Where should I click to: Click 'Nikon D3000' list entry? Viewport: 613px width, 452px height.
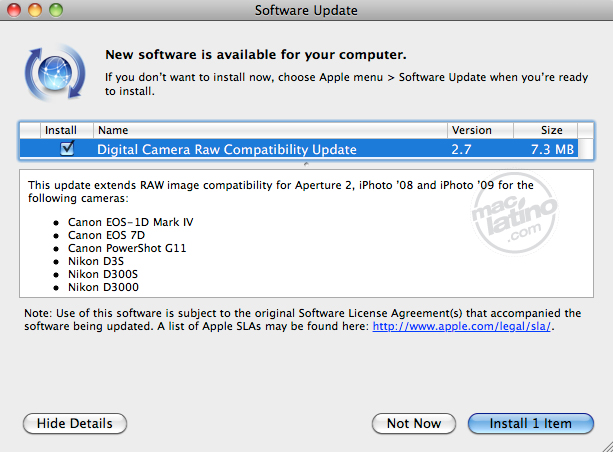[x=103, y=287]
